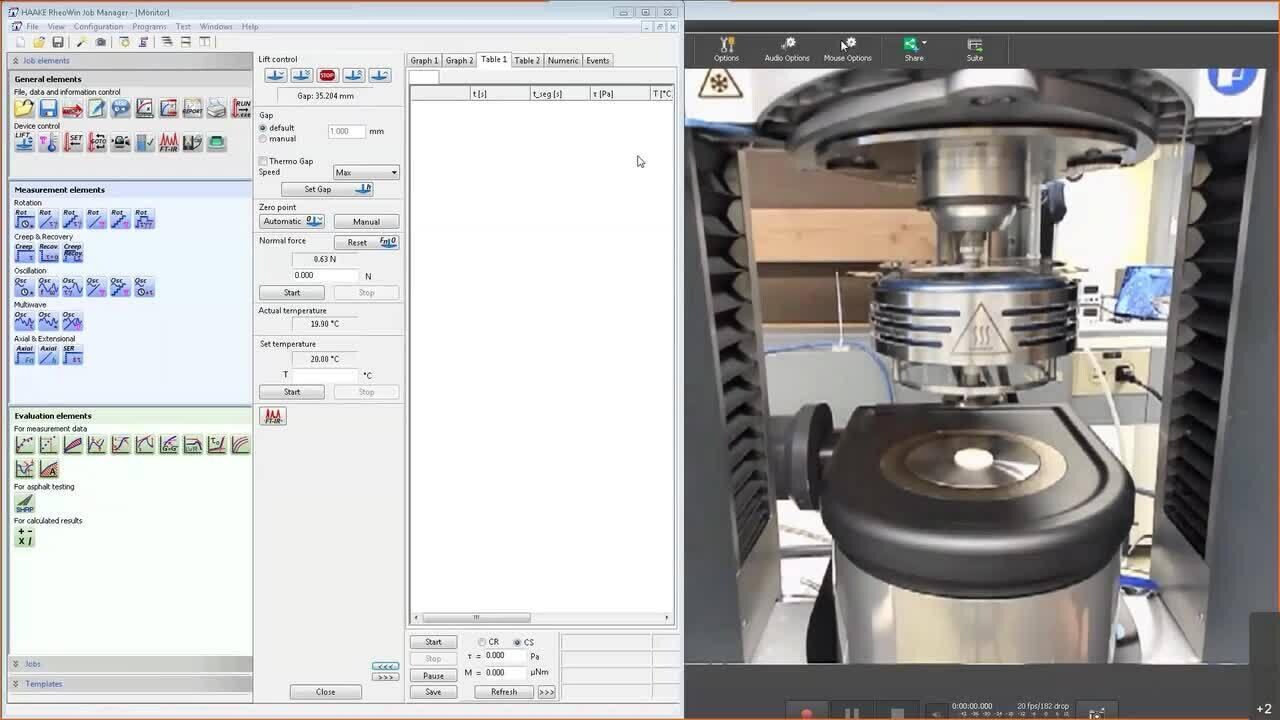Open the Speed dropdown showing Max
Image resolution: width=1280 pixels, height=720 pixels.
366,172
